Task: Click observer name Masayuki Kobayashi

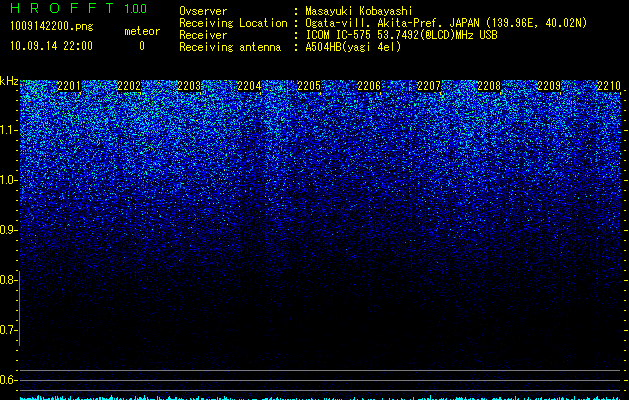Action: click(359, 11)
